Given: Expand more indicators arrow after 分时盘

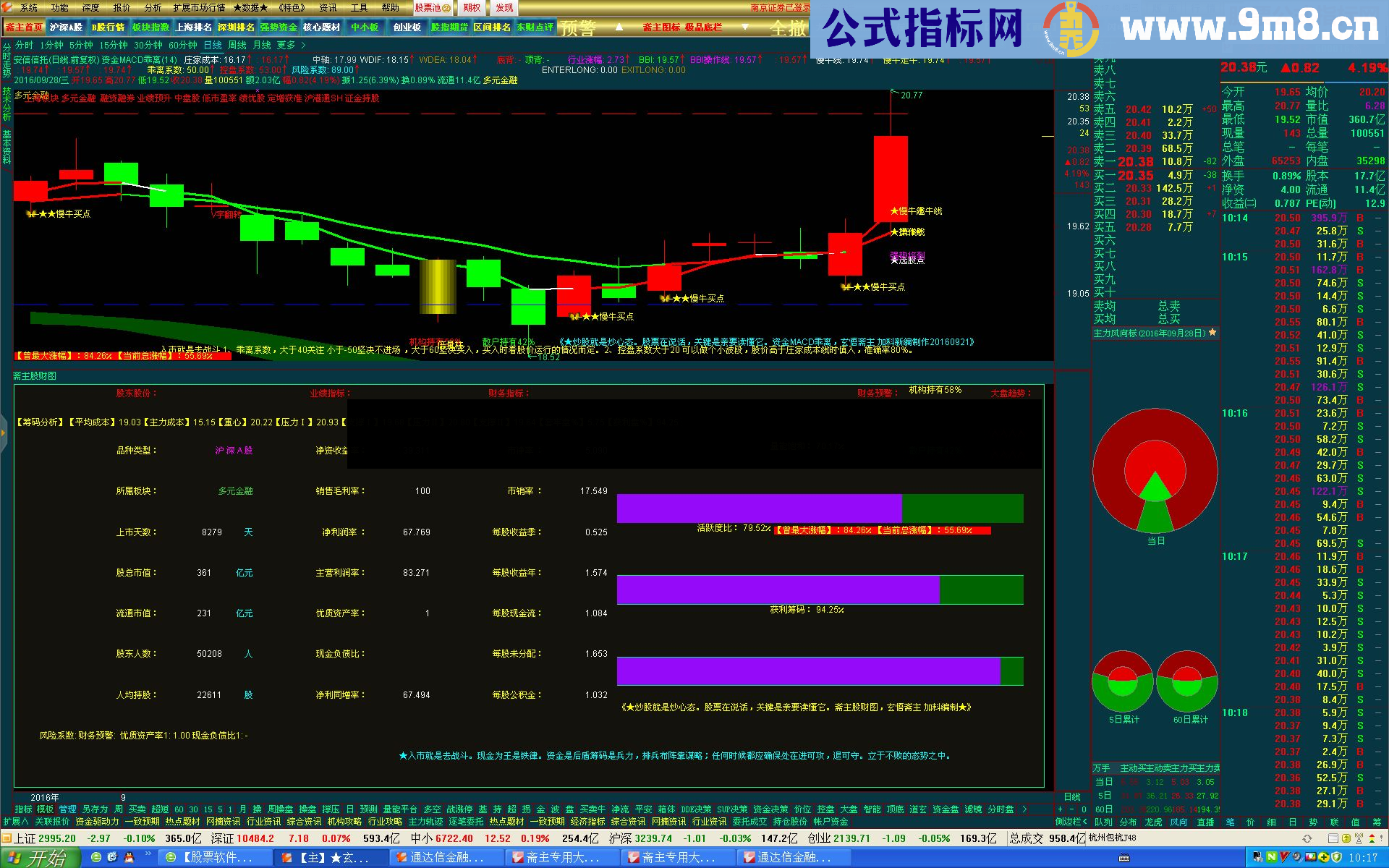Looking at the screenshot, I should 1024,809.
